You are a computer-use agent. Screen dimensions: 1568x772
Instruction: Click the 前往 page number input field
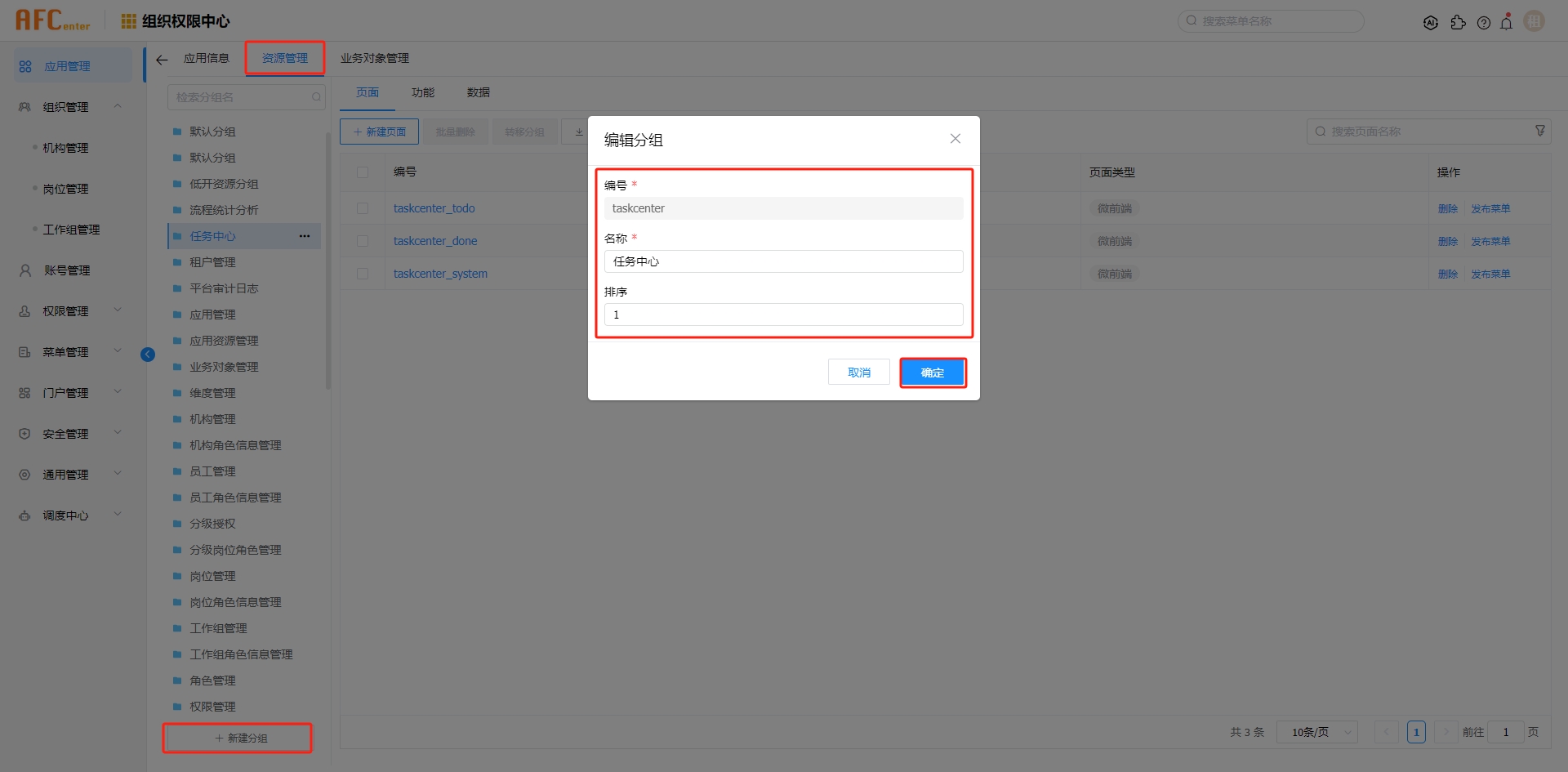pos(1507,732)
